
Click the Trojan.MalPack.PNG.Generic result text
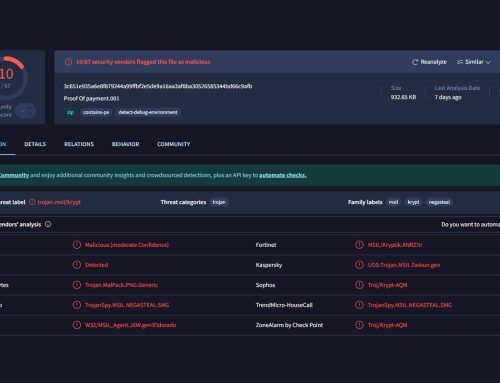121,285
